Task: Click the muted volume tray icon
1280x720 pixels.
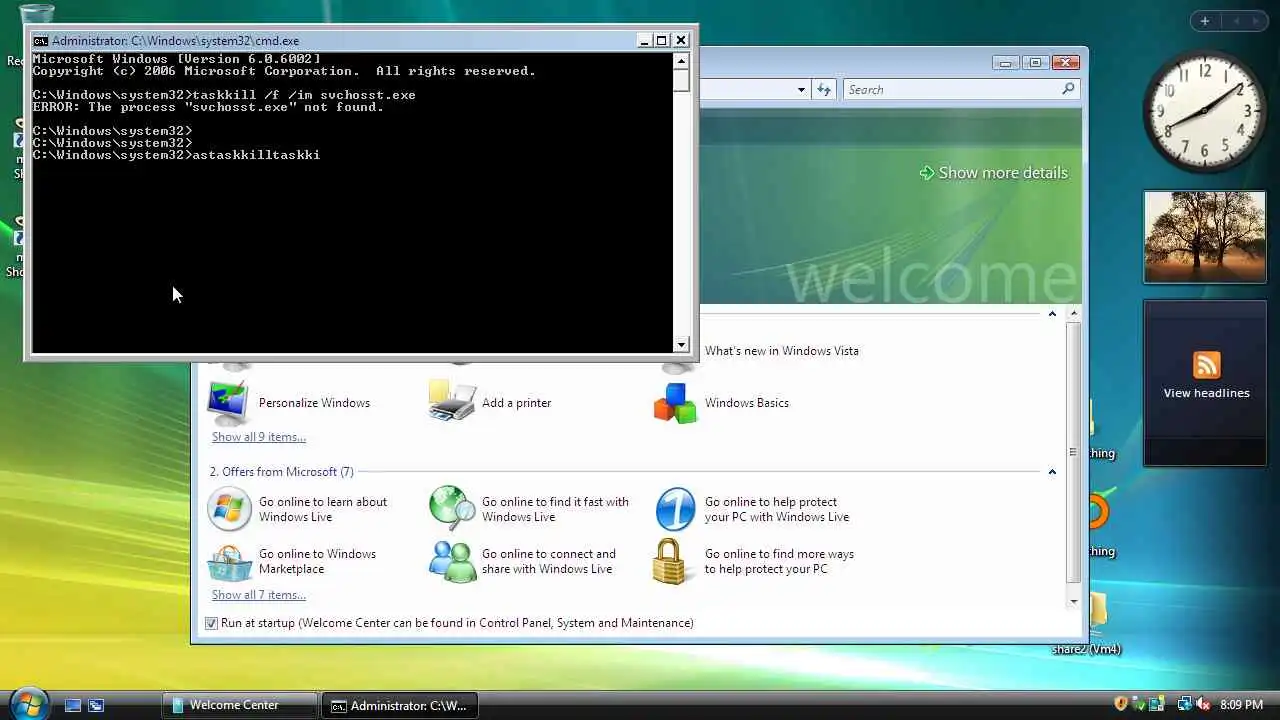Action: [x=1202, y=705]
